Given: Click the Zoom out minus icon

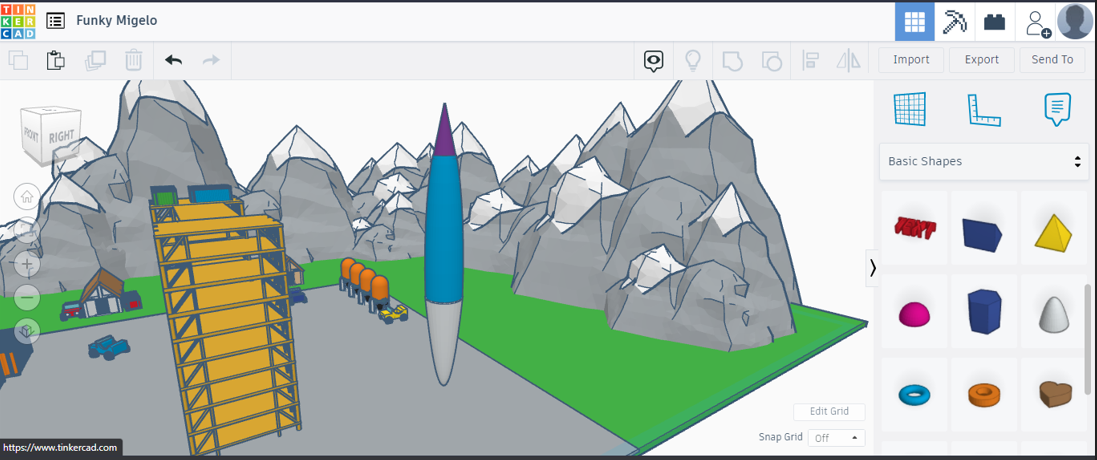Looking at the screenshot, I should pos(27,298).
